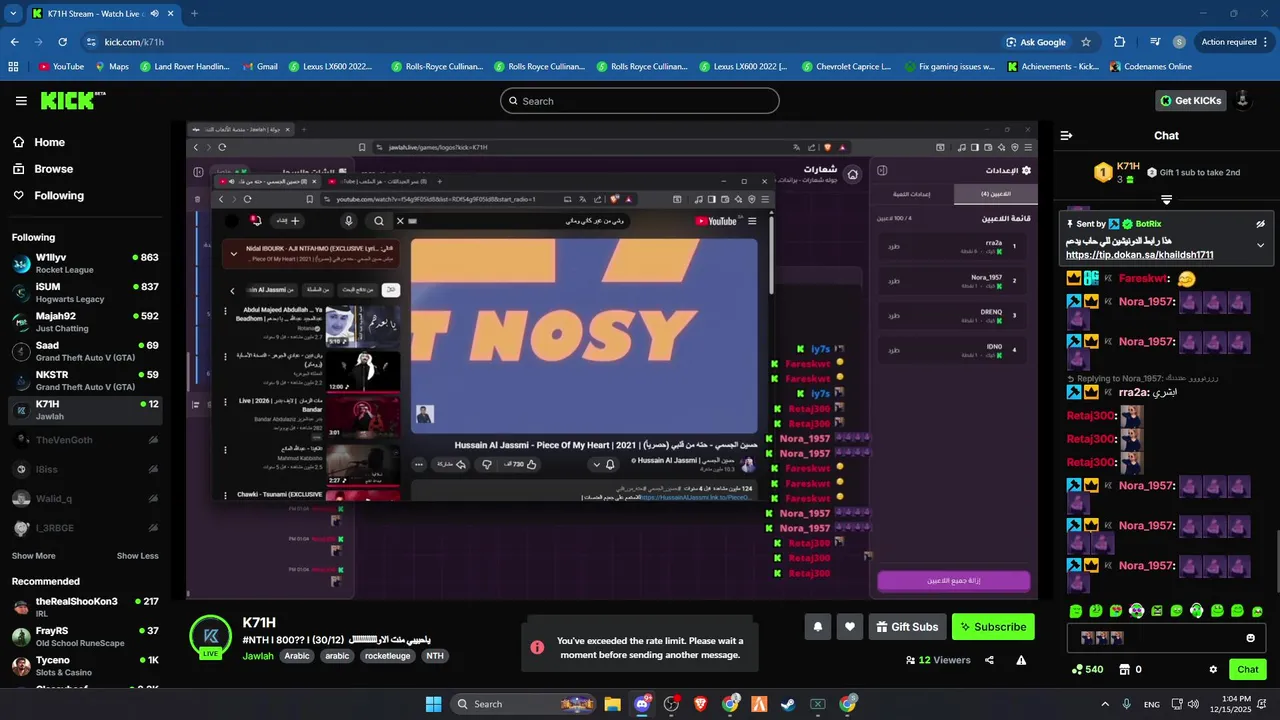Open theRealShooKon3 recommended channel
Viewport: 1280px width, 720px height.
[85, 607]
